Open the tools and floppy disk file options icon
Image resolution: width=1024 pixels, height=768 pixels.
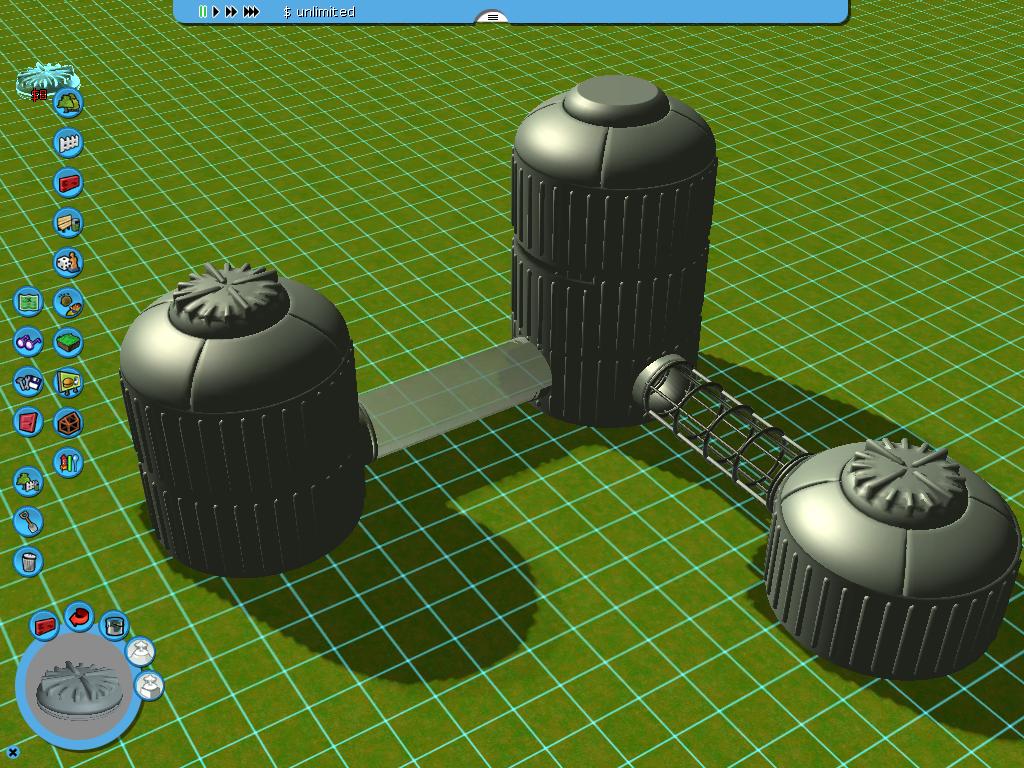[x=28, y=382]
